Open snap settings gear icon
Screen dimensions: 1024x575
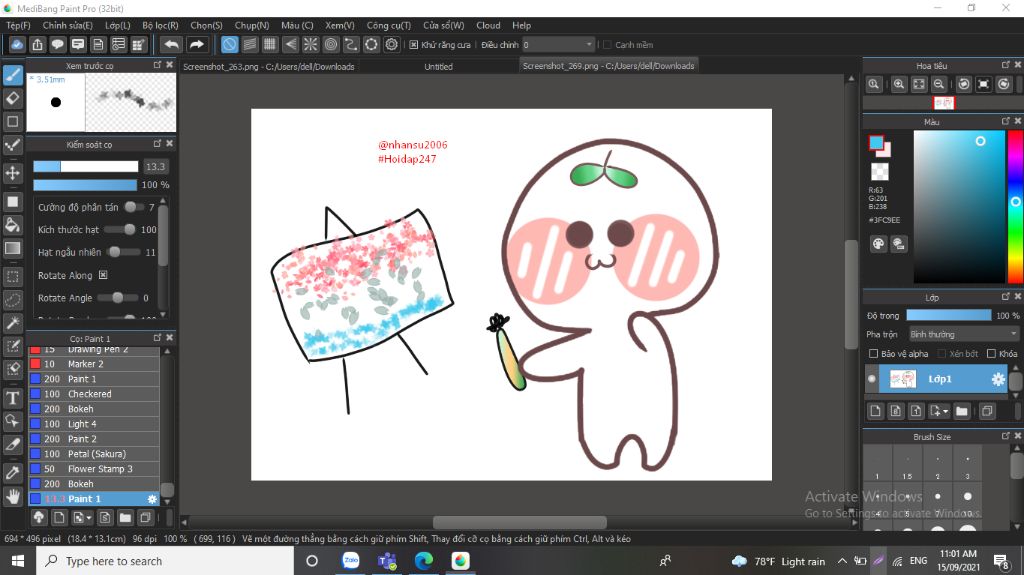[x=391, y=44]
